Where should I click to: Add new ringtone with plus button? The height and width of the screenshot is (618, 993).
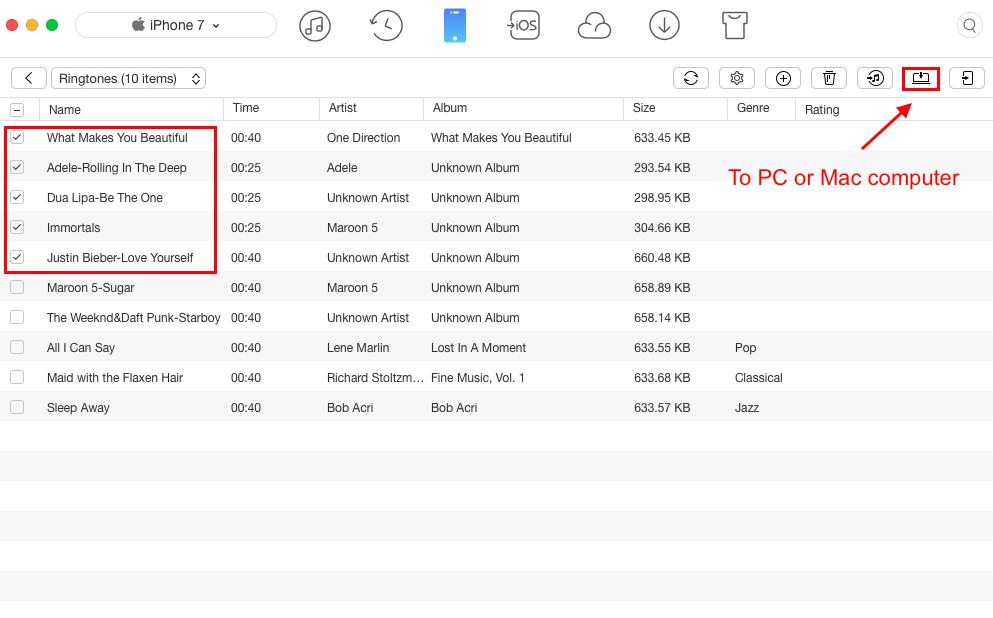783,79
